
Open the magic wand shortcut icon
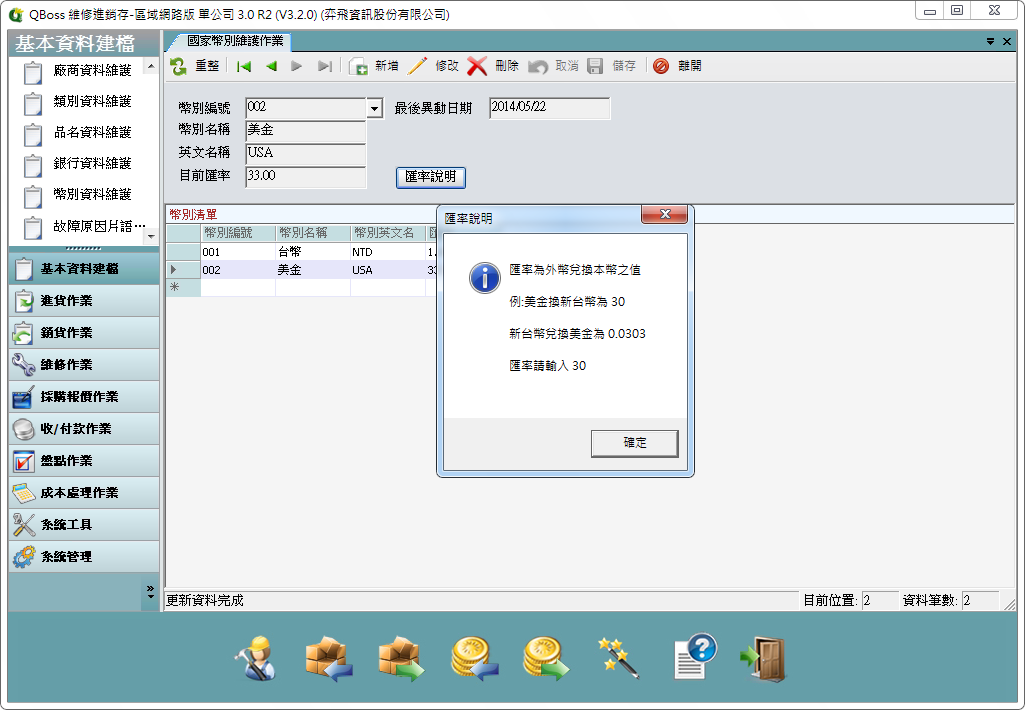click(x=618, y=658)
